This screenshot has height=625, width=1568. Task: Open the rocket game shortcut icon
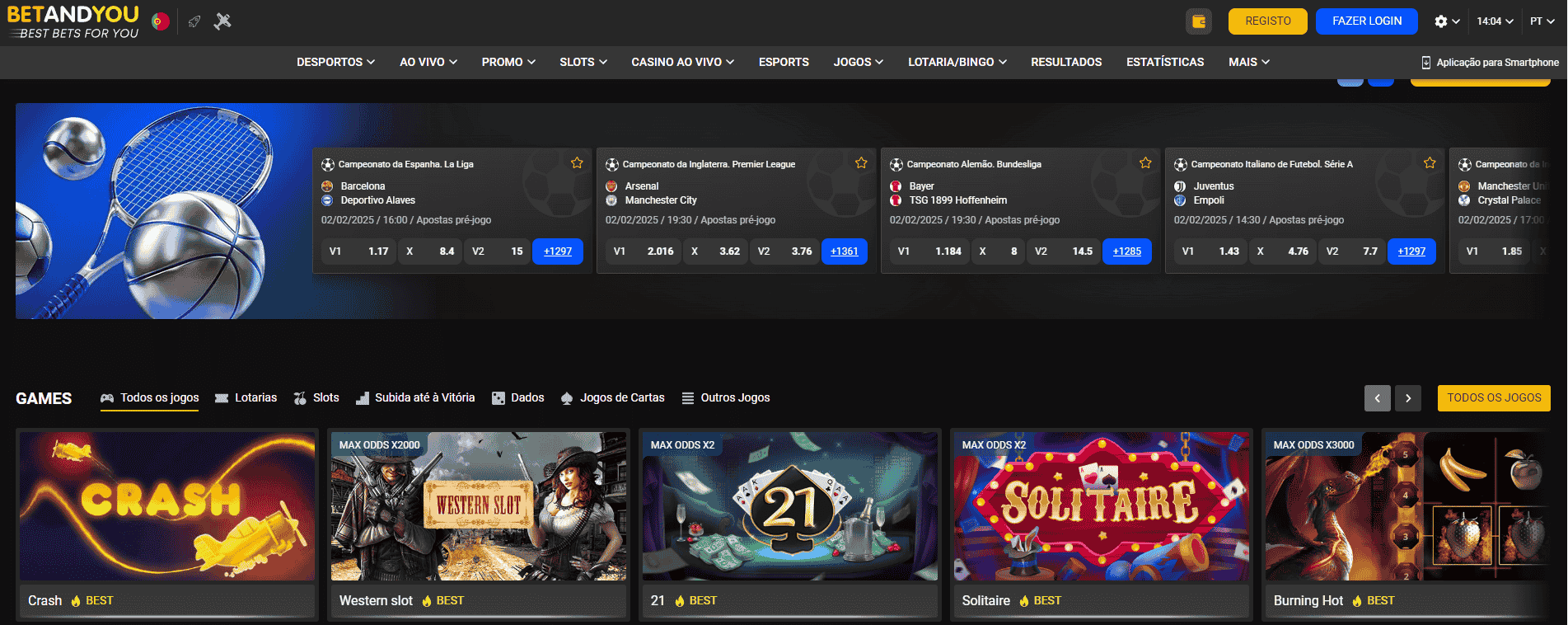tap(194, 21)
